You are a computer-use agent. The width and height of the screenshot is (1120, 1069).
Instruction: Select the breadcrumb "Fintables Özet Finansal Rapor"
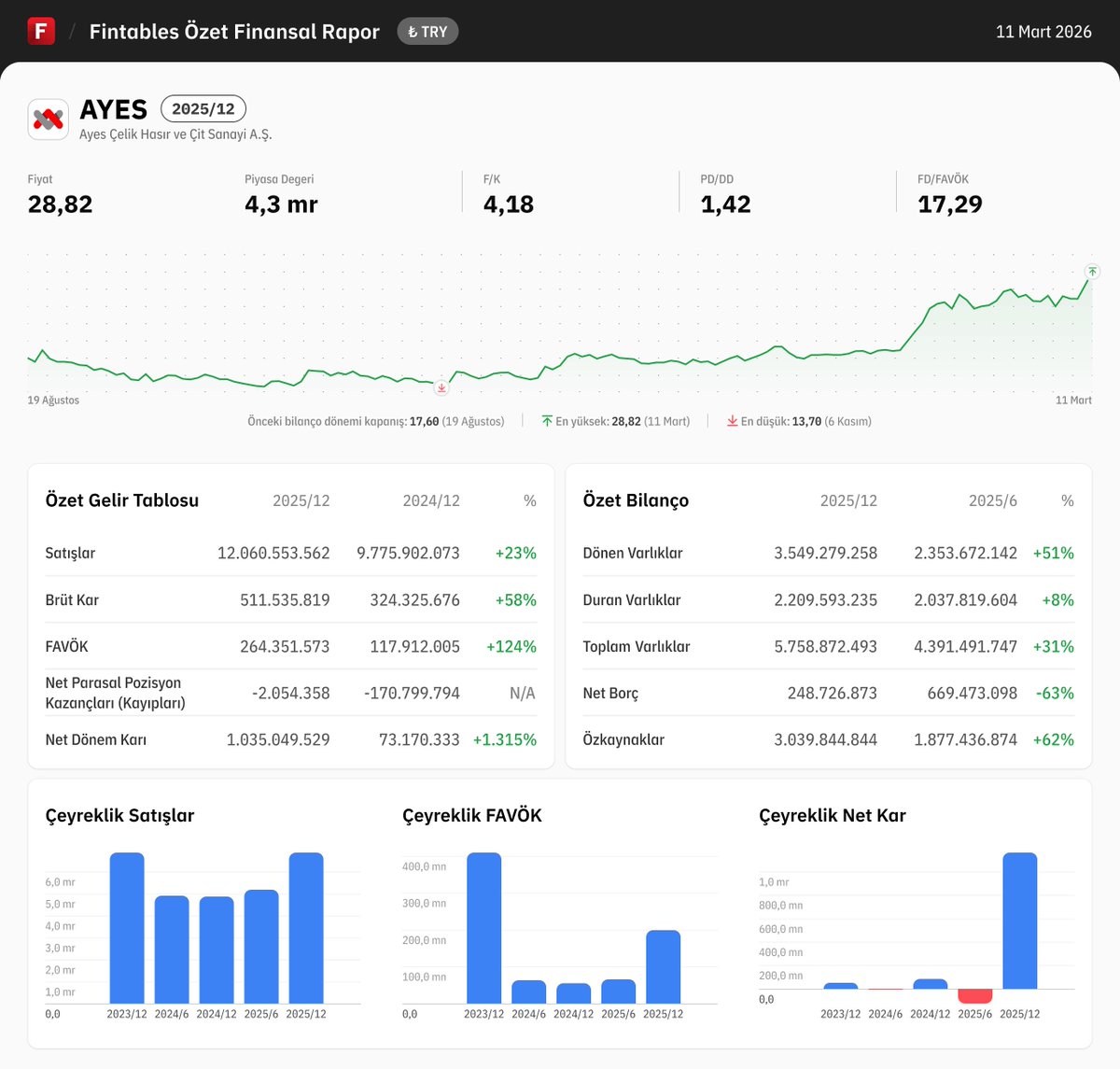[234, 31]
